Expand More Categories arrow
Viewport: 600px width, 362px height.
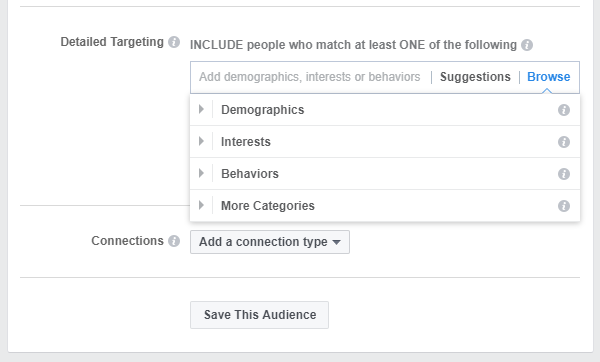[x=201, y=205]
